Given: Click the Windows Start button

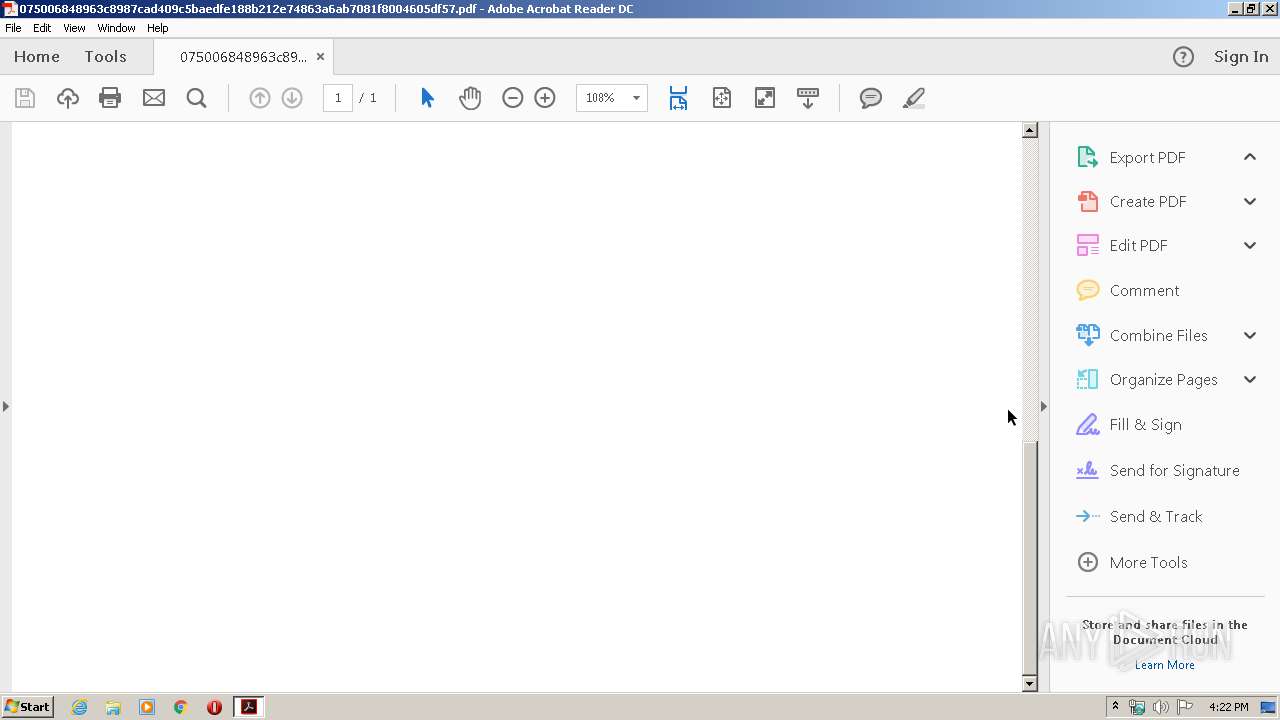Looking at the screenshot, I should point(27,707).
